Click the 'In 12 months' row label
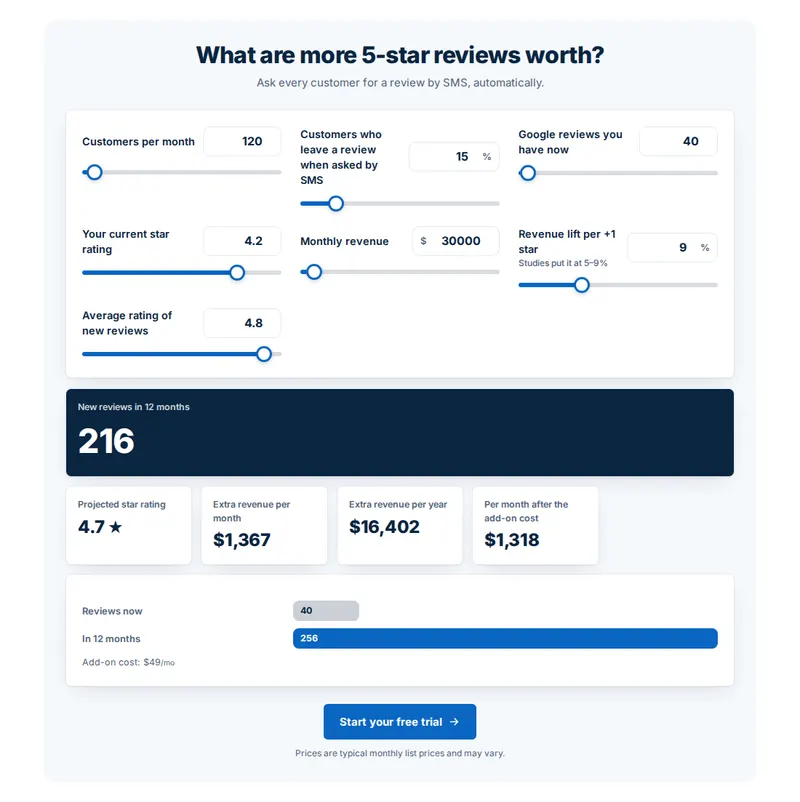Image resolution: width=800 pixels, height=802 pixels. (x=111, y=639)
